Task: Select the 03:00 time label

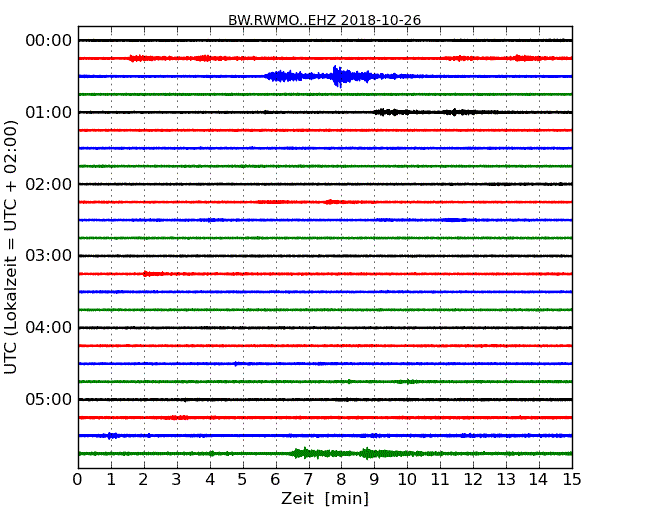Action: coord(49,256)
